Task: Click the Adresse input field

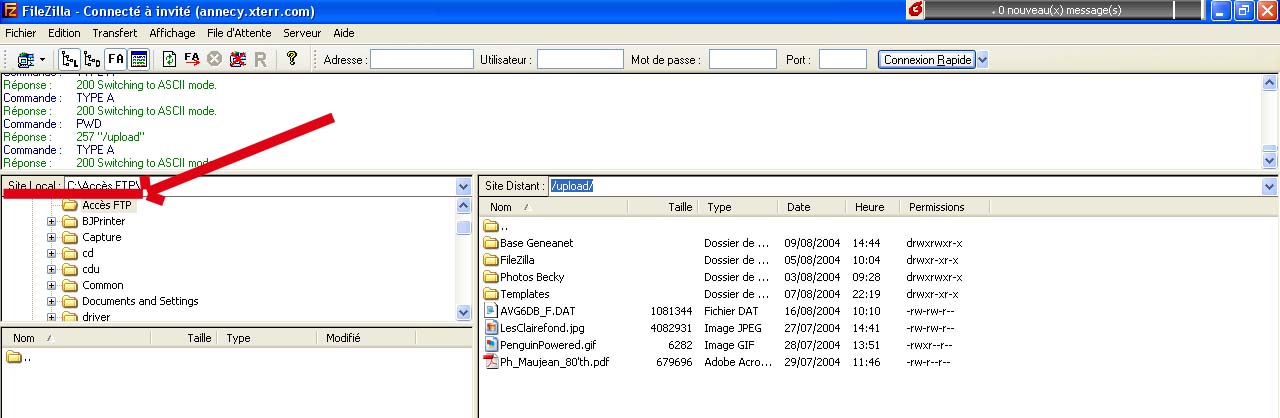Action: click(x=421, y=60)
